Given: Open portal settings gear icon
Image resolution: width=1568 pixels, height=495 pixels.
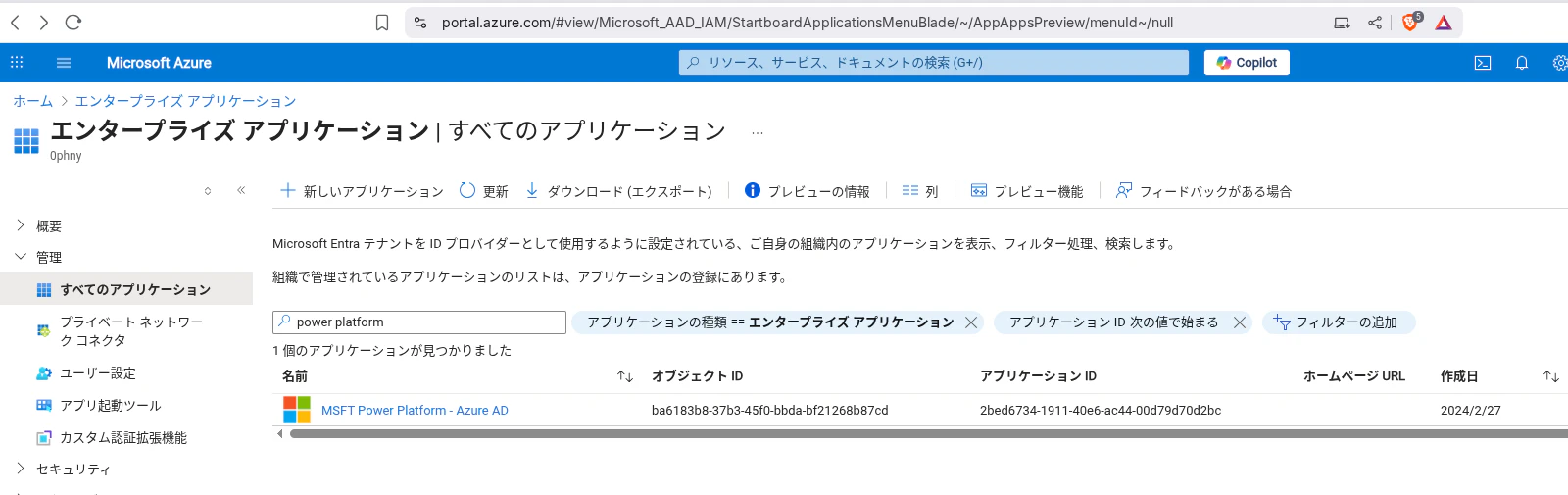Looking at the screenshot, I should [1560, 63].
